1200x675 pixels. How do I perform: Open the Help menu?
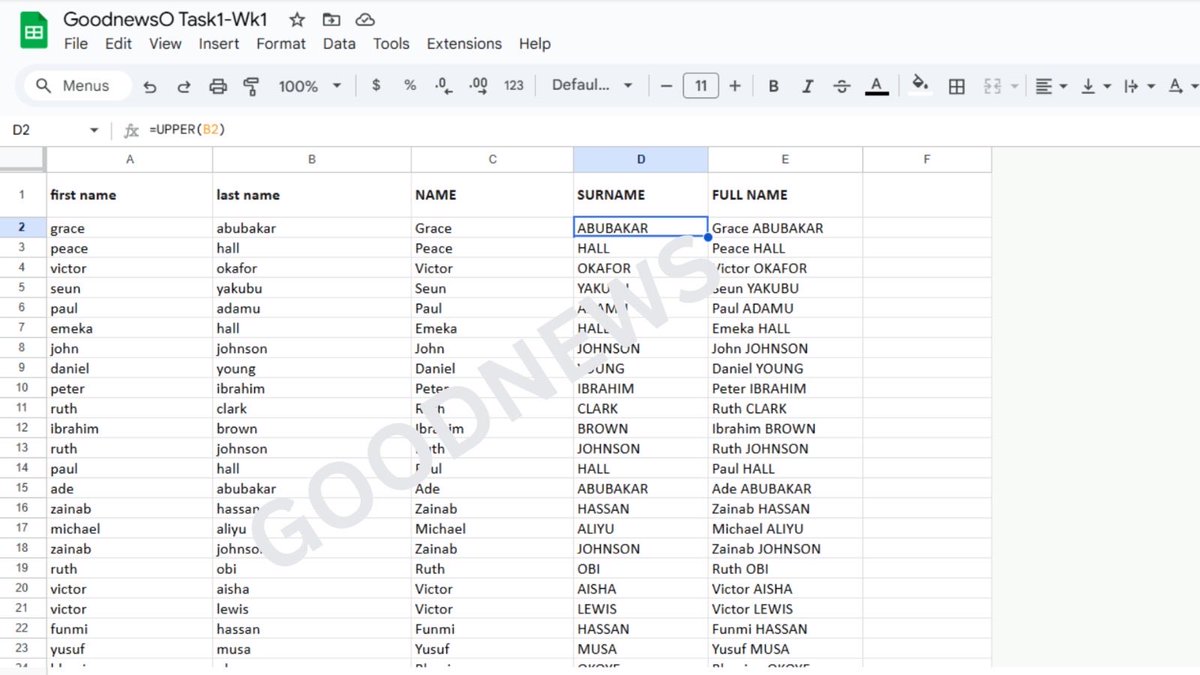coord(535,44)
